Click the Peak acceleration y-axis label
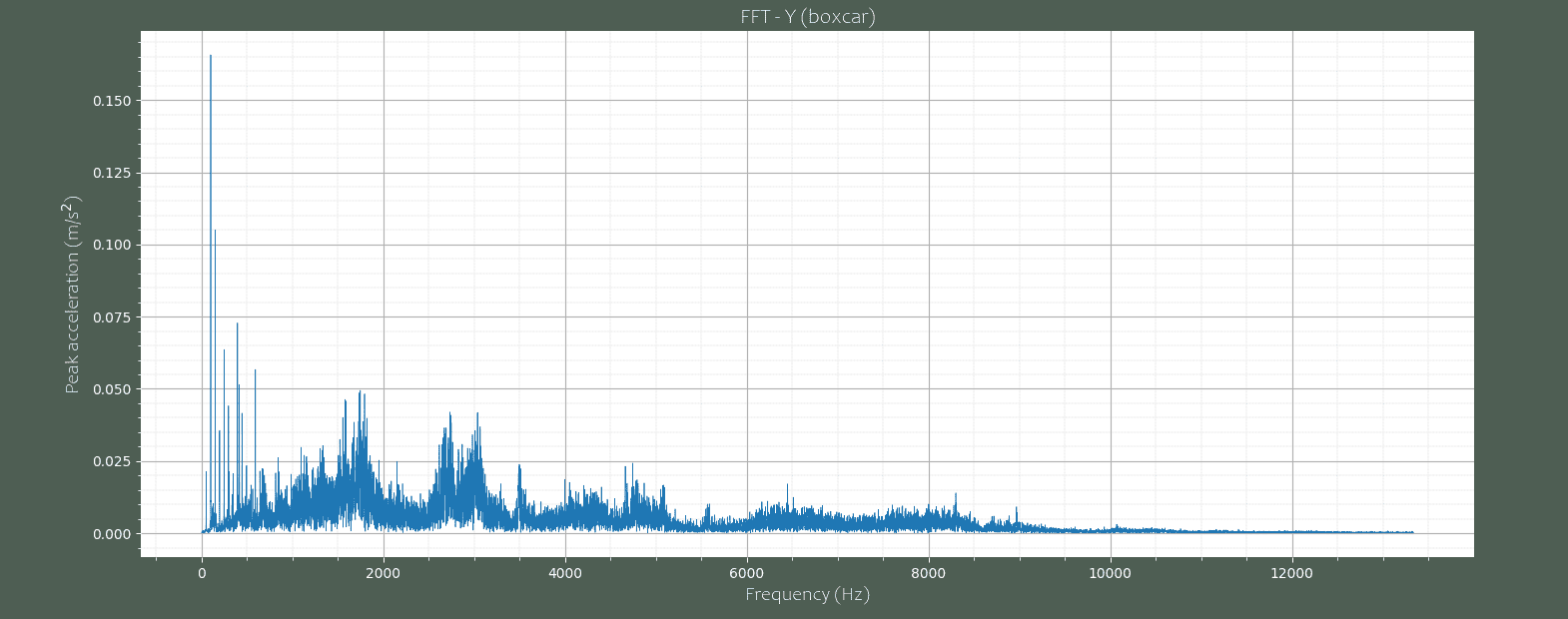1568x619 pixels. 73,294
